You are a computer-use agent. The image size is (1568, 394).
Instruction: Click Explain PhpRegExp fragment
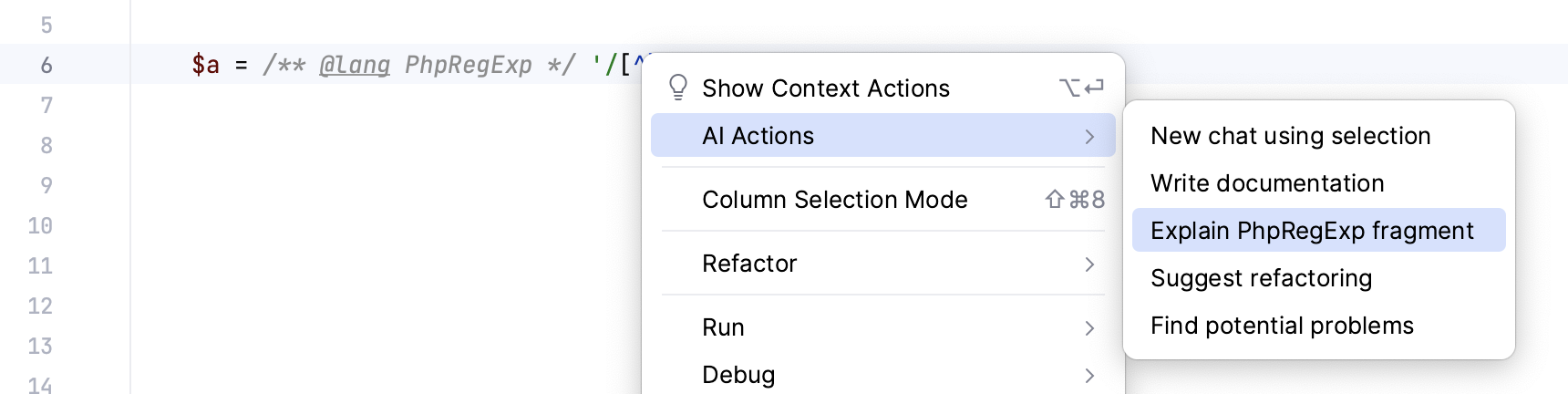pos(1312,231)
